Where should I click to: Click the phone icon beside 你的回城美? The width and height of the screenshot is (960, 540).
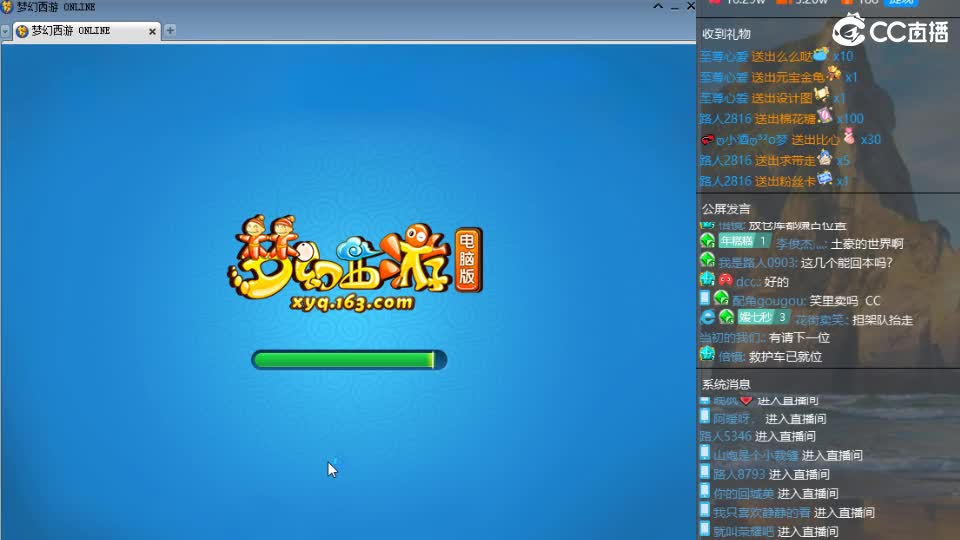tap(705, 491)
